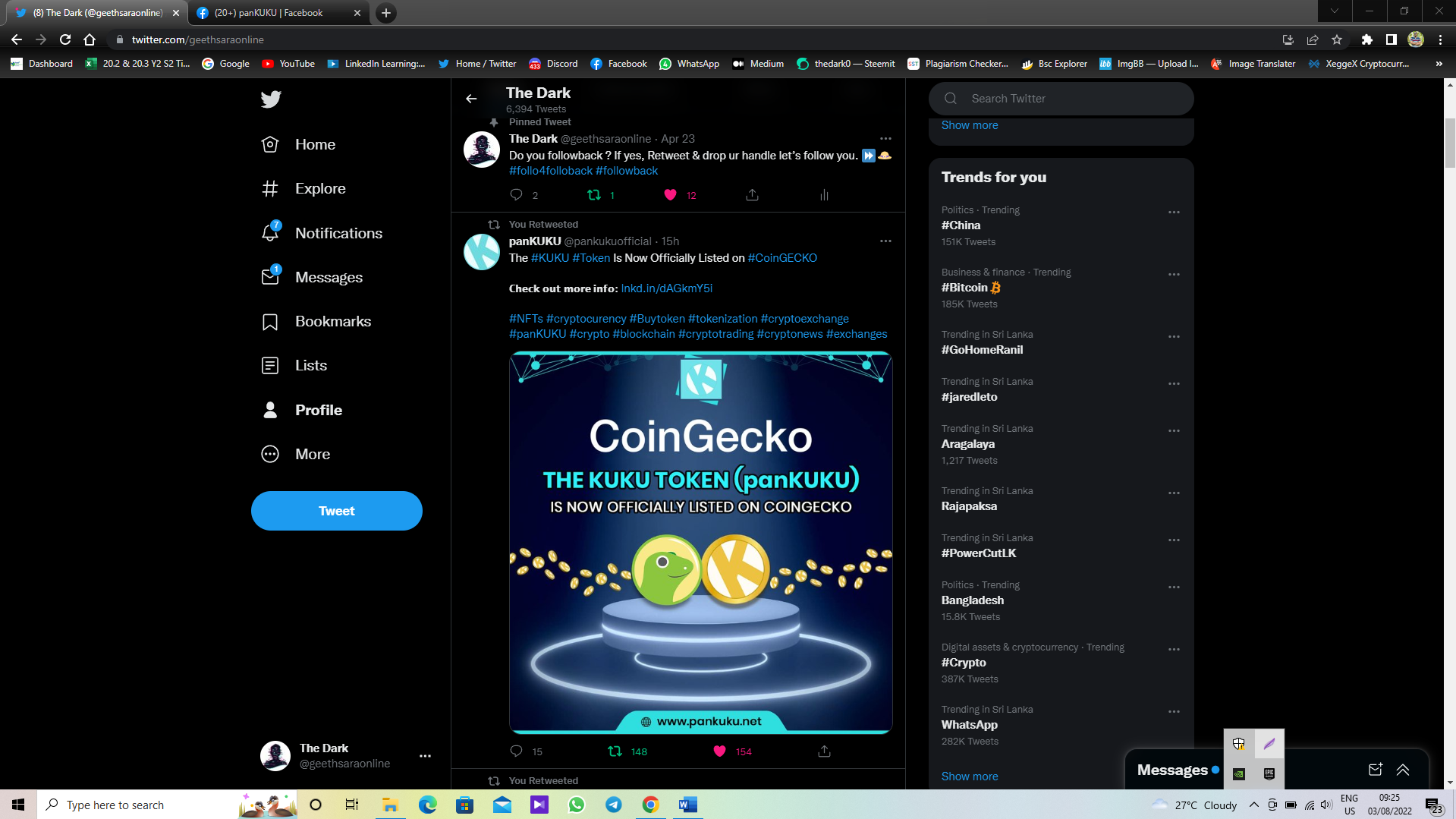Open options for Rajapaksa trend
The height and width of the screenshot is (819, 1456).
pos(1174,493)
